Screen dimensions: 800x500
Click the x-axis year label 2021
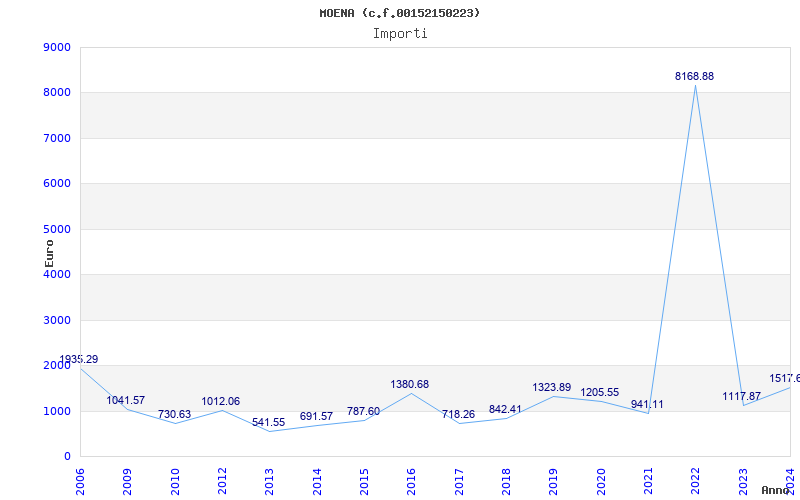pos(648,482)
